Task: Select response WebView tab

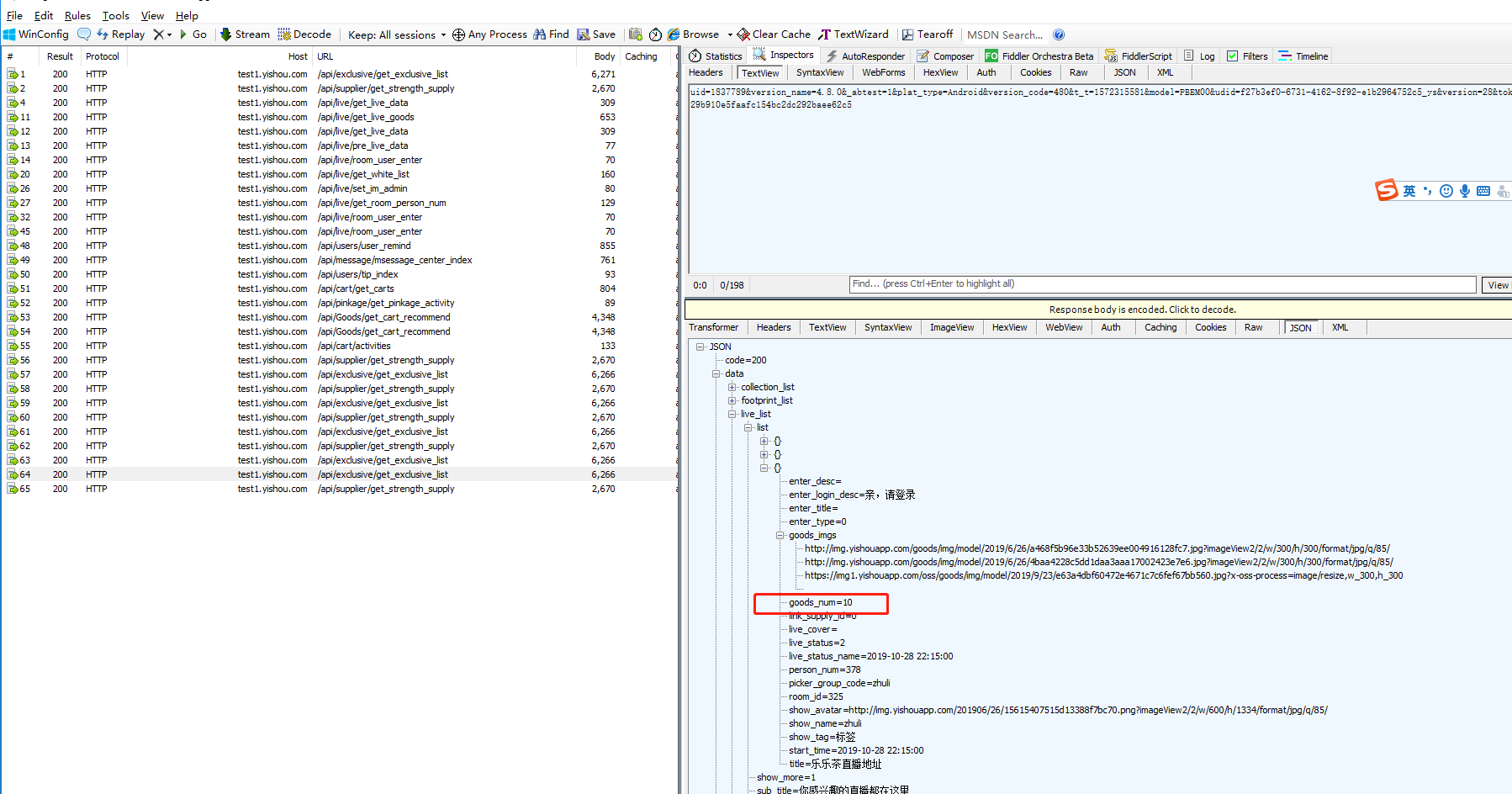Action: [1064, 327]
